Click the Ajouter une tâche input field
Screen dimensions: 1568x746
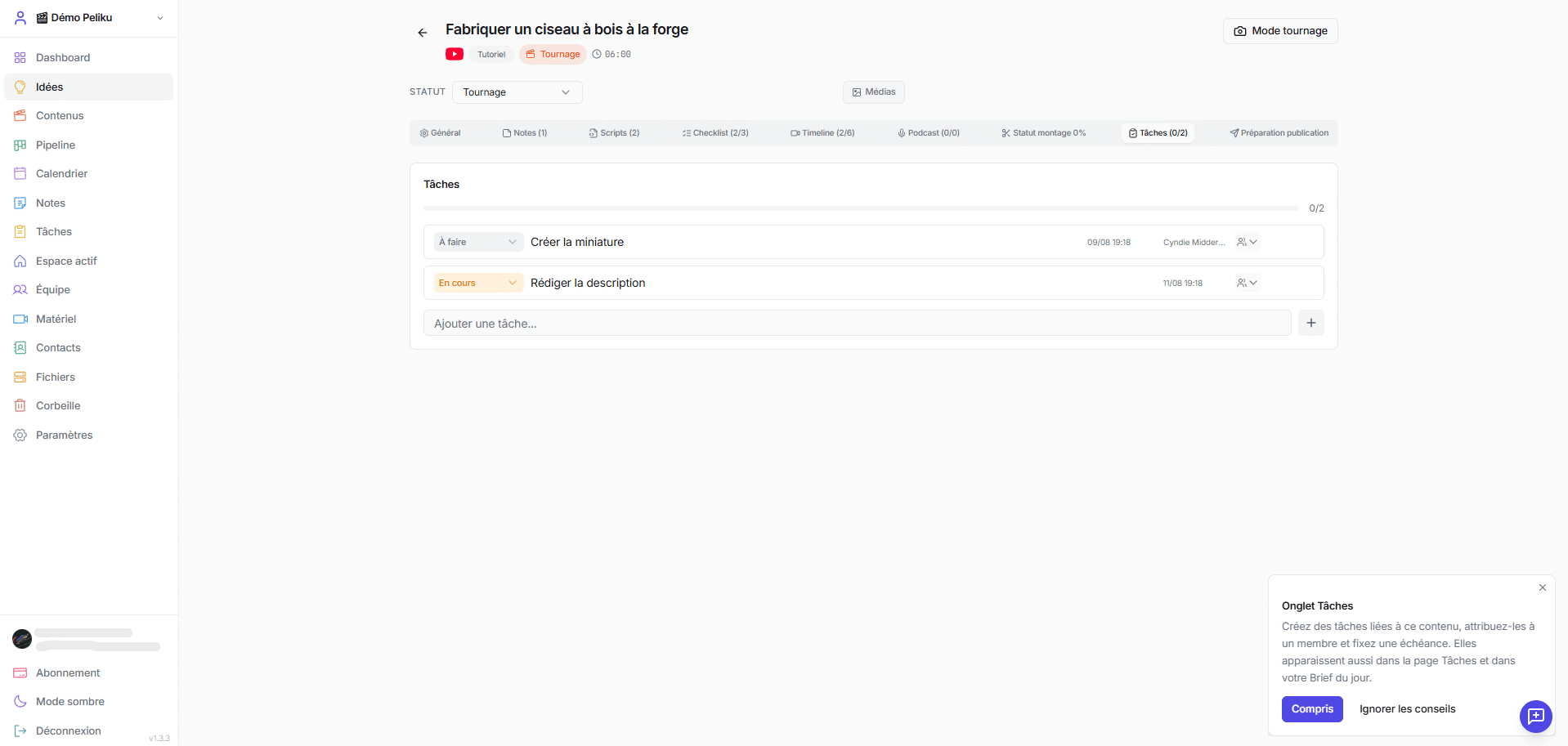click(858, 324)
